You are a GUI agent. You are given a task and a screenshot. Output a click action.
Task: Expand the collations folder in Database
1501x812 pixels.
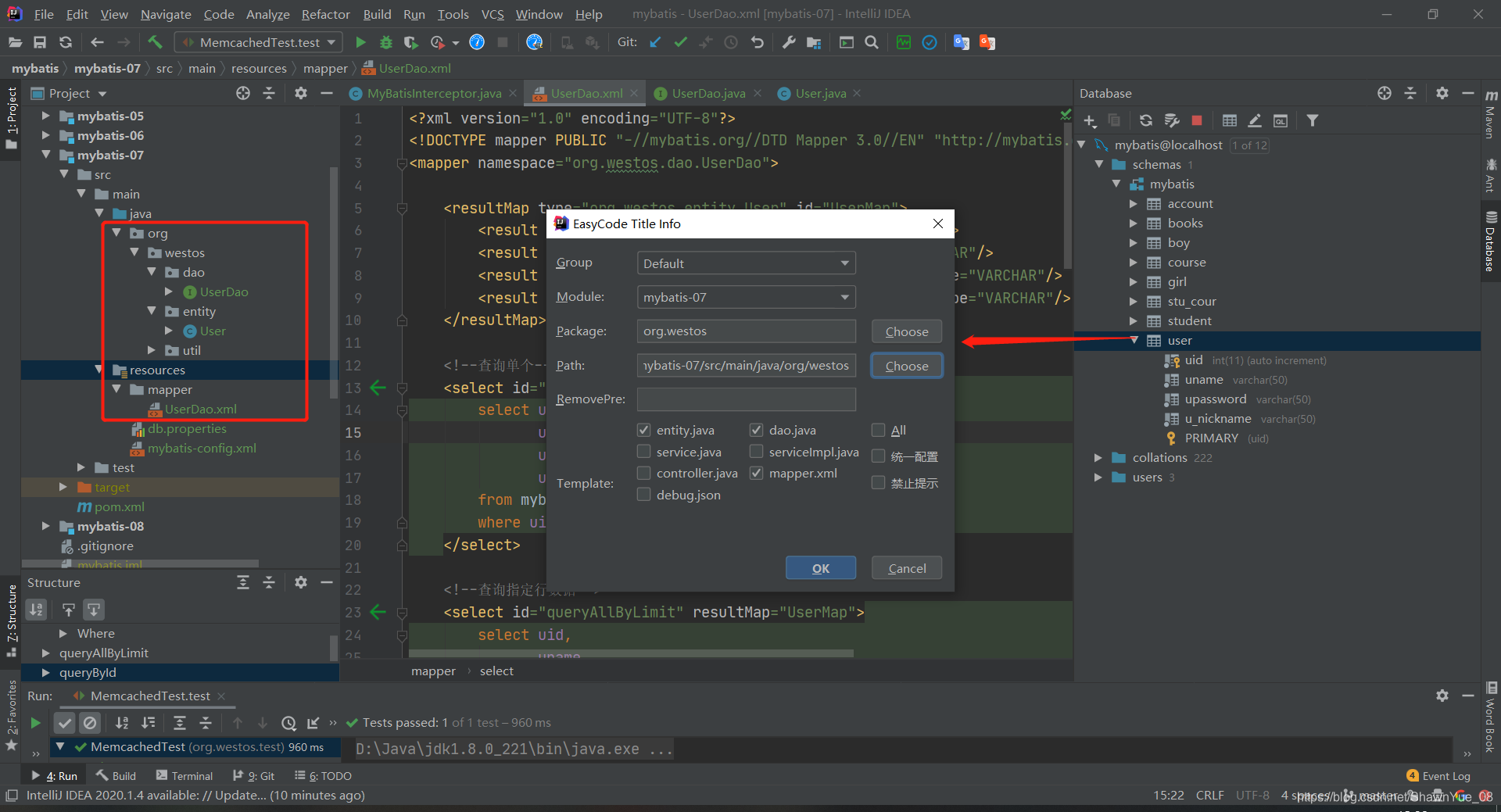click(1098, 457)
